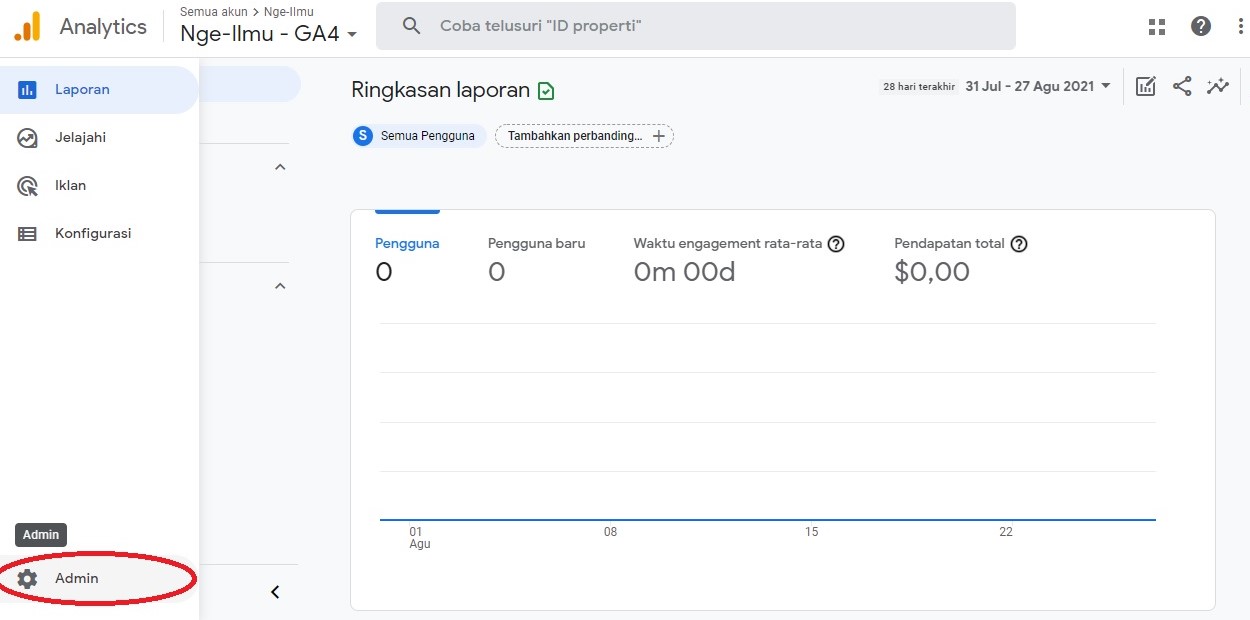Image resolution: width=1250 pixels, height=620 pixels.
Task: Click the Admin gear icon
Action: [x=27, y=578]
